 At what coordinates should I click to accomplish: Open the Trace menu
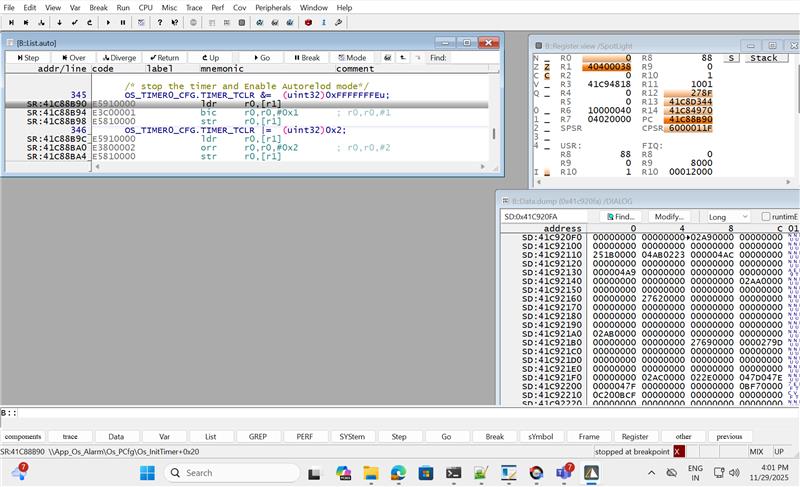point(194,8)
